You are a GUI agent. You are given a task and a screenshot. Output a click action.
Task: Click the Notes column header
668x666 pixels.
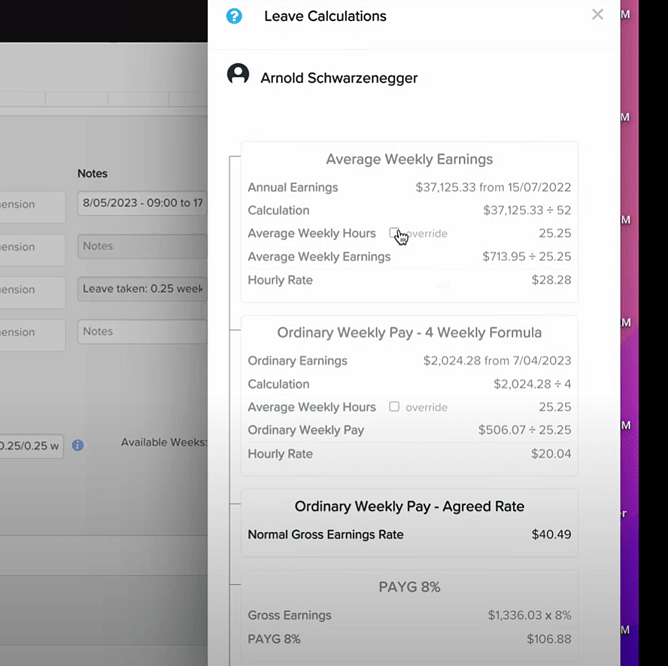pyautogui.click(x=92, y=174)
